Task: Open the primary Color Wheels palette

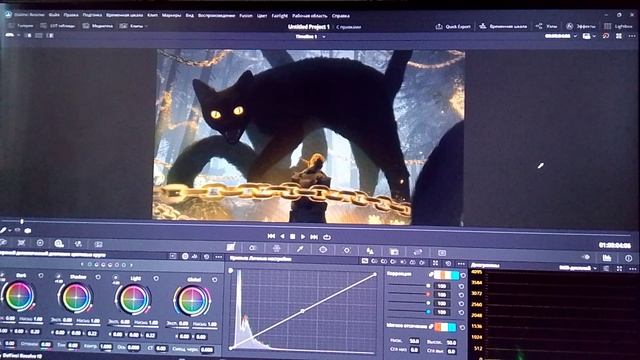Action: [40, 243]
